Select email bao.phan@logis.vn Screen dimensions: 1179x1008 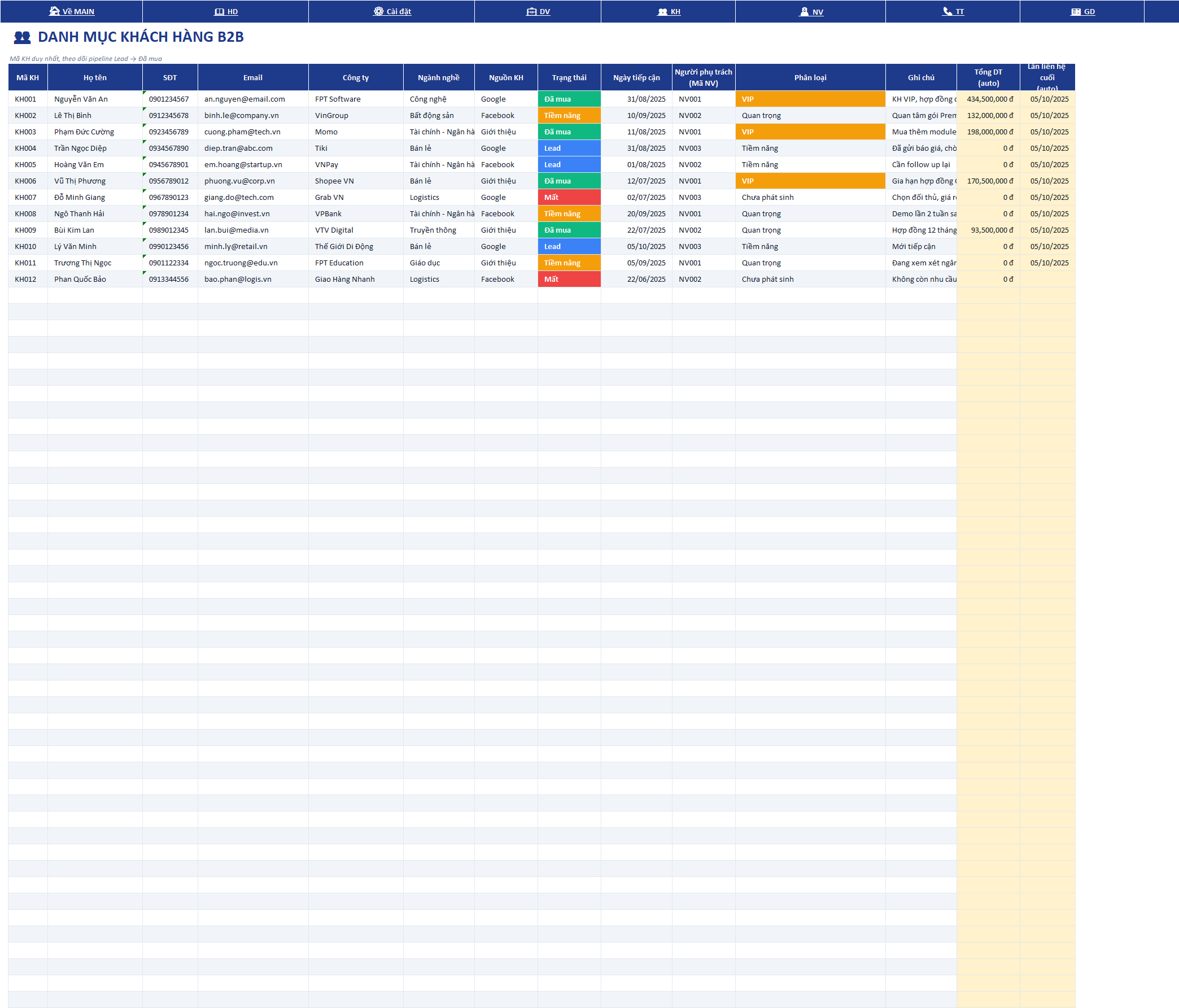click(x=253, y=280)
